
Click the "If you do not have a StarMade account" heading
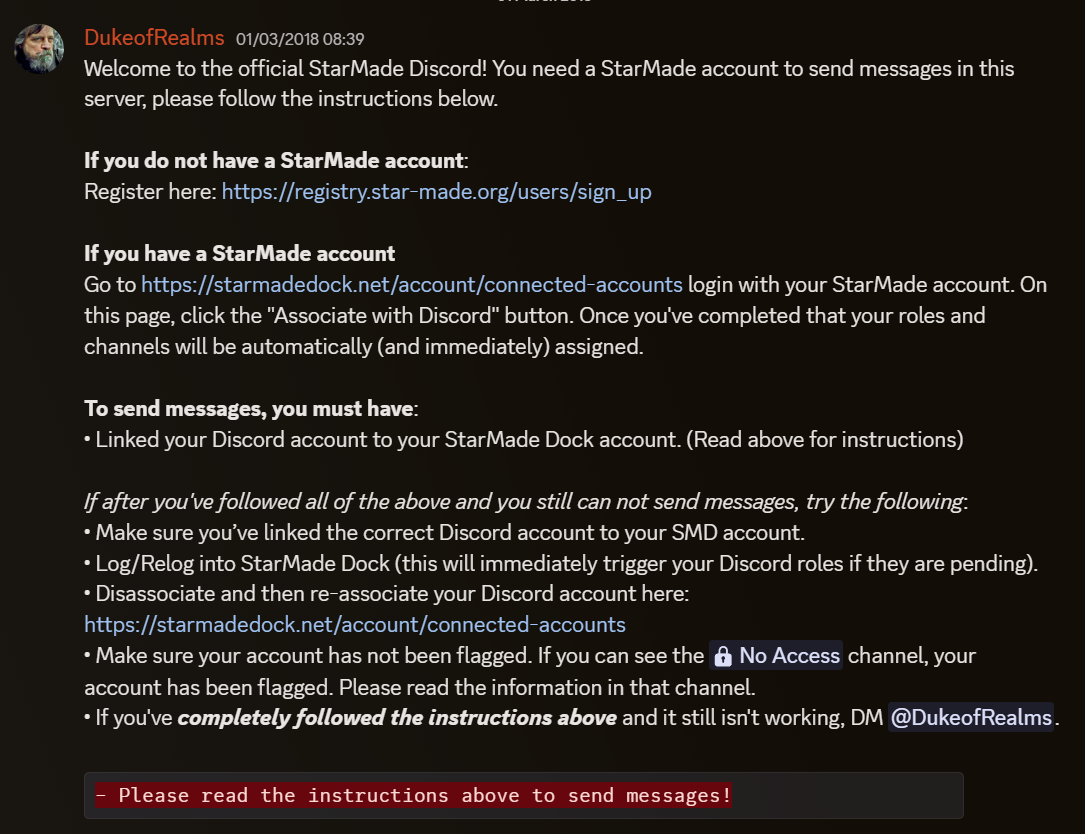(273, 161)
